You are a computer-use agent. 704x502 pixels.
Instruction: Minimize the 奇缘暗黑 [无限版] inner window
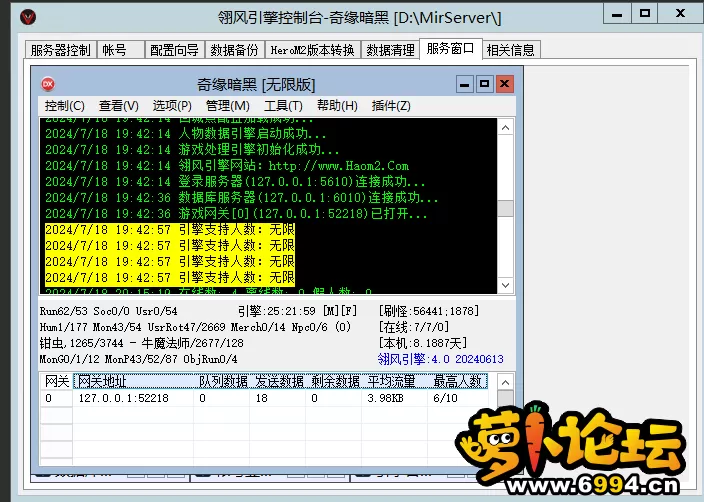[465, 84]
